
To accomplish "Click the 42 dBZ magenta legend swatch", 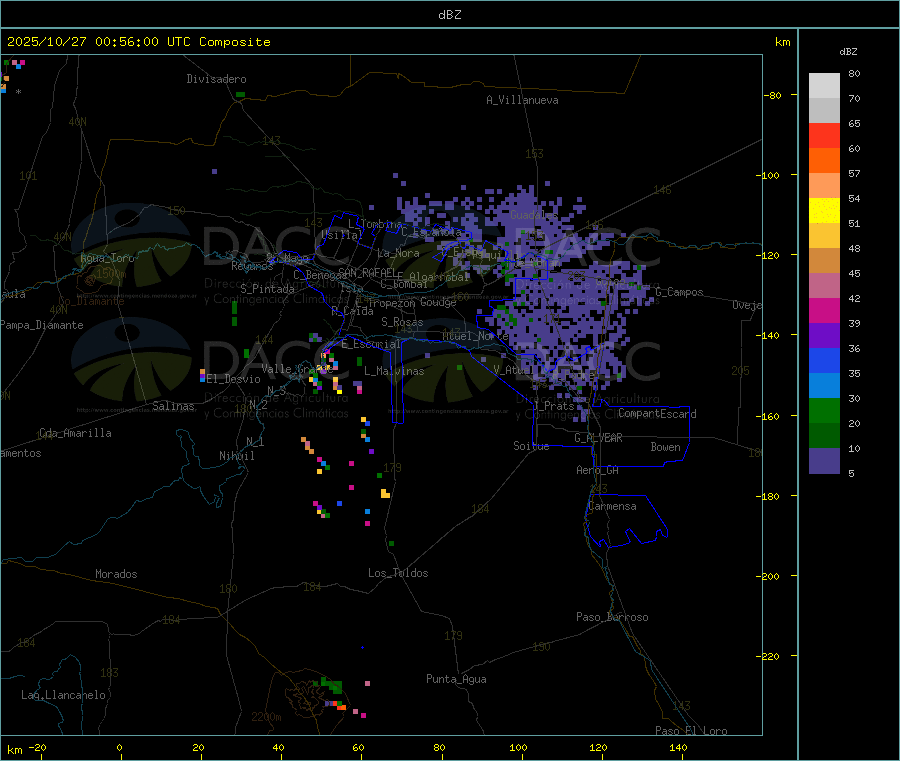I will click(x=824, y=310).
